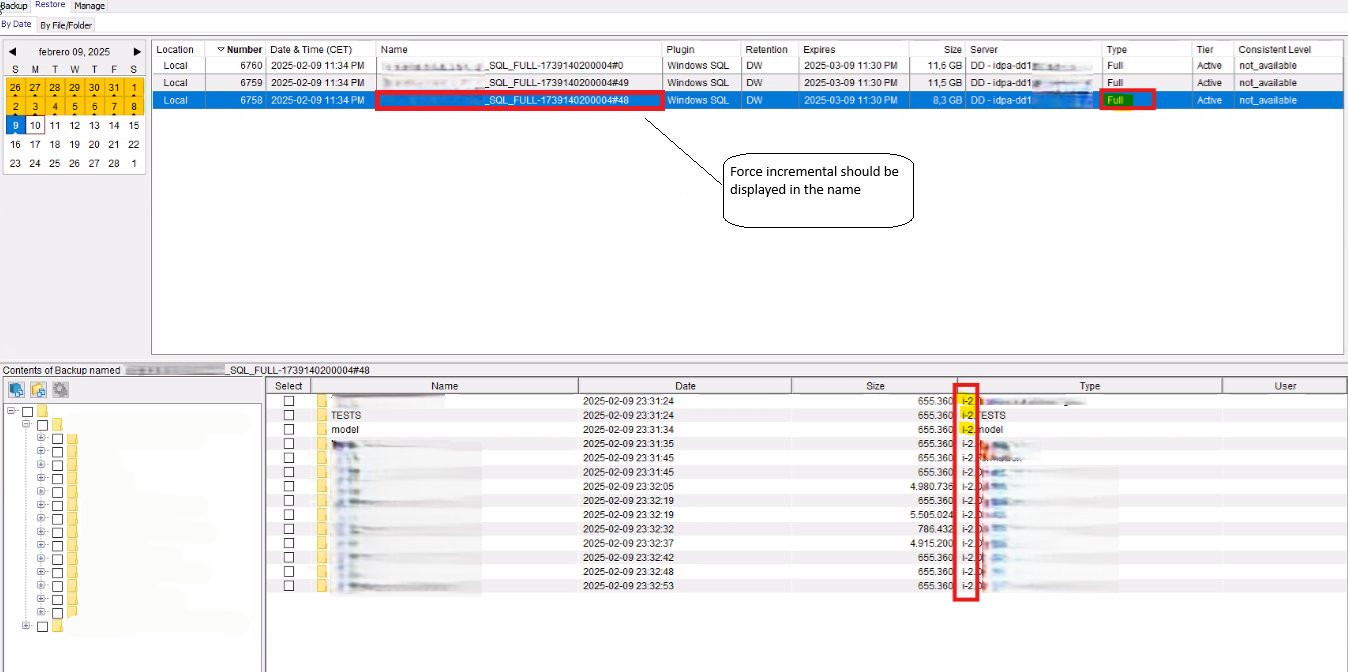Check the checkbox for the TESTS row

click(289, 414)
